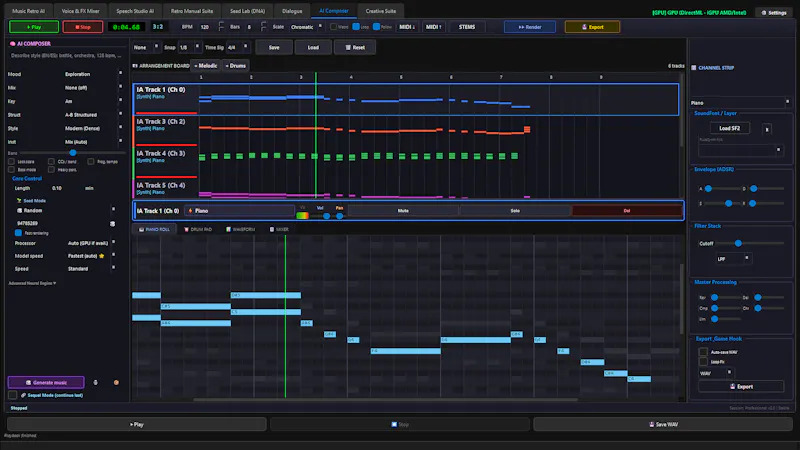Open the Processor dropdown showing Auto (GPU if avail.)
This screenshot has width=800, height=450.
[91, 243]
